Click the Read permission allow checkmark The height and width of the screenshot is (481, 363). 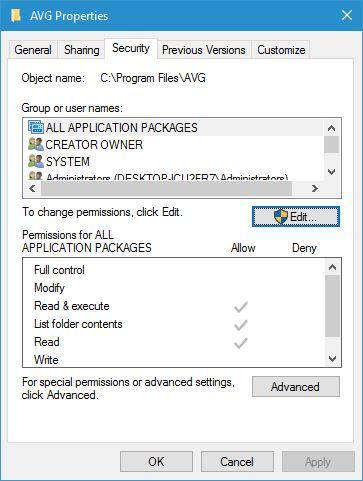pos(241,343)
